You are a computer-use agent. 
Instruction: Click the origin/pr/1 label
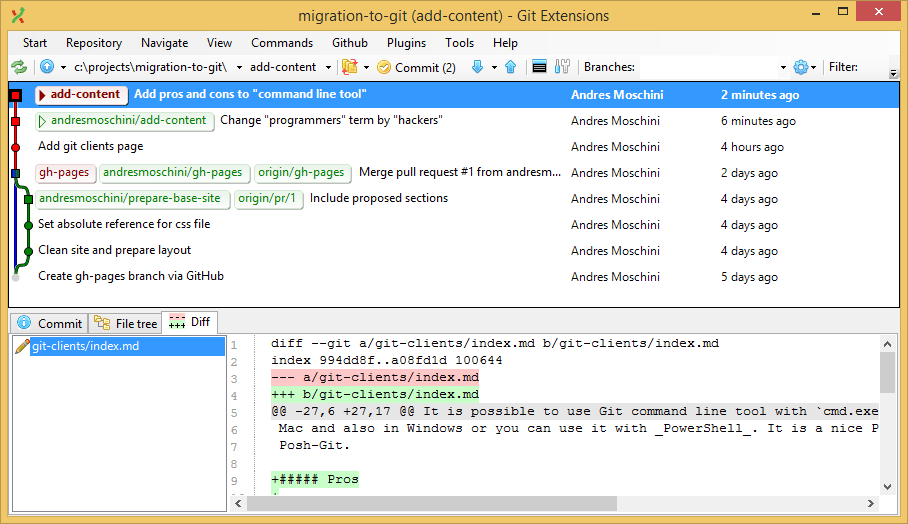tap(268, 199)
